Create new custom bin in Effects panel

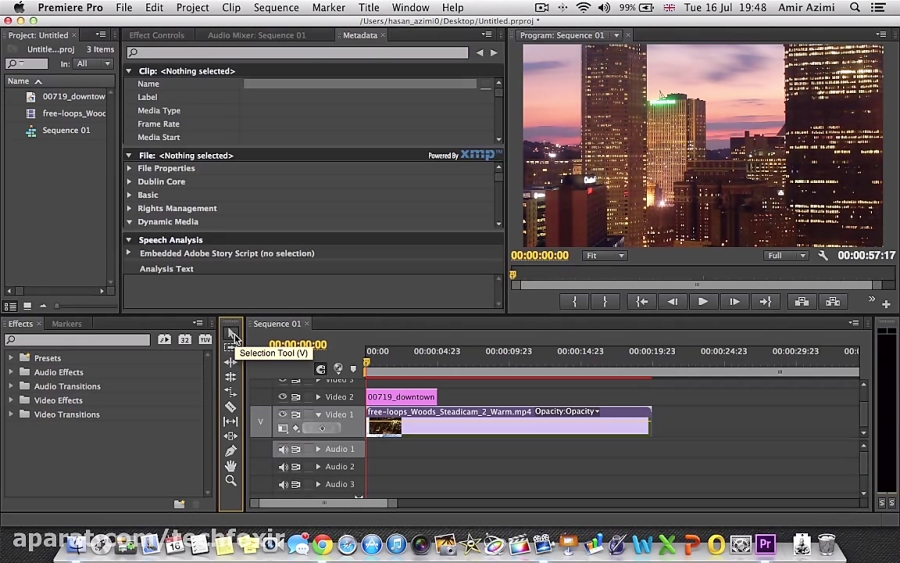point(179,504)
